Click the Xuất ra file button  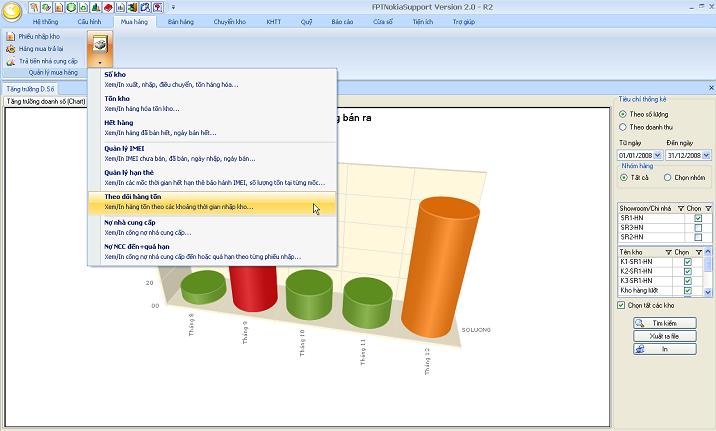click(x=665, y=336)
